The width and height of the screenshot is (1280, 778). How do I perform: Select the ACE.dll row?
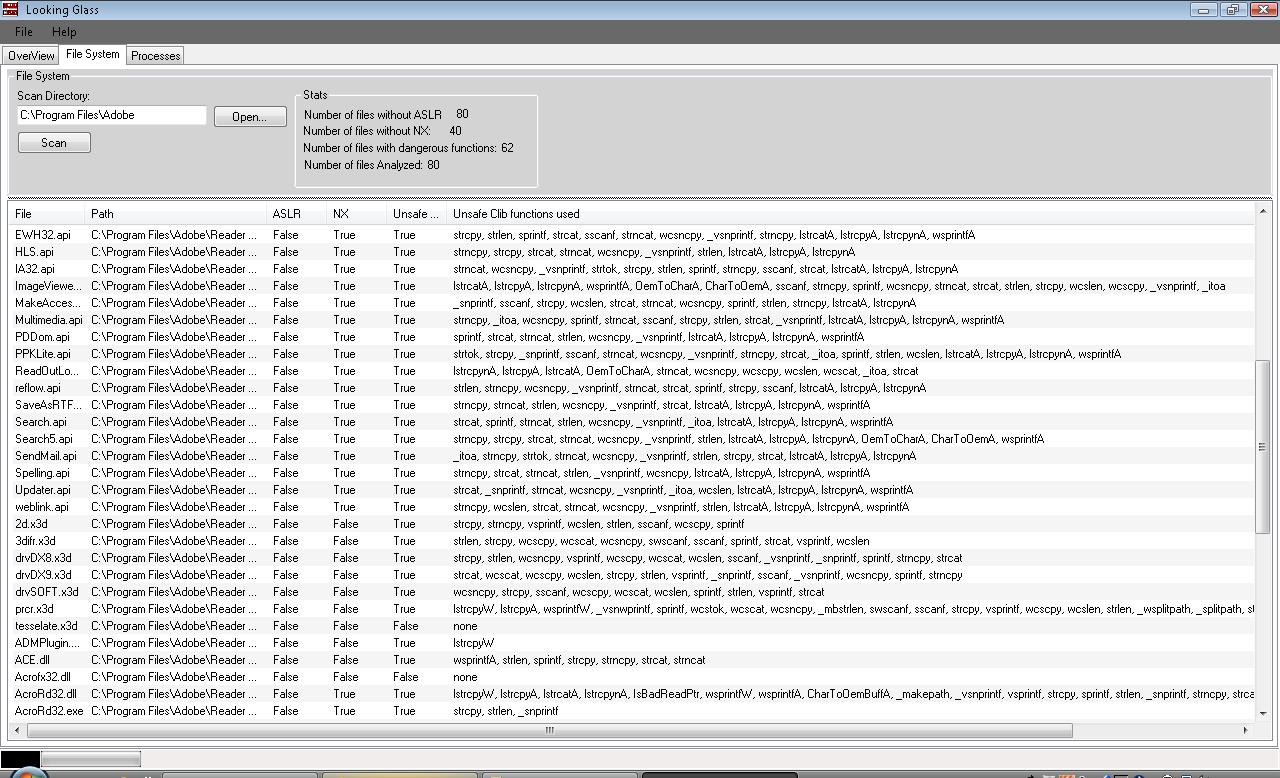point(632,660)
